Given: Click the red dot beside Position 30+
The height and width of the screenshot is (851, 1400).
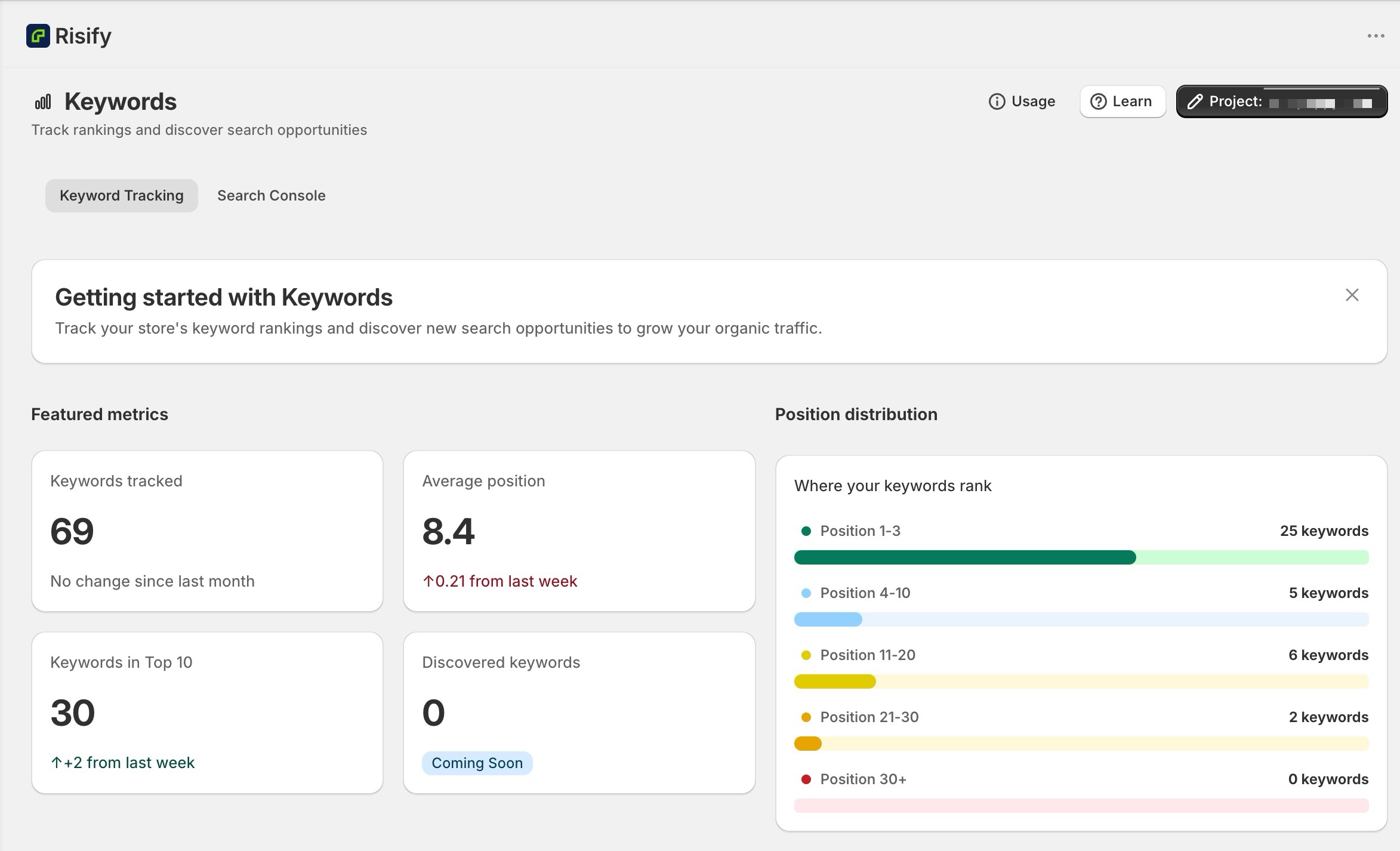Looking at the screenshot, I should coord(806,779).
